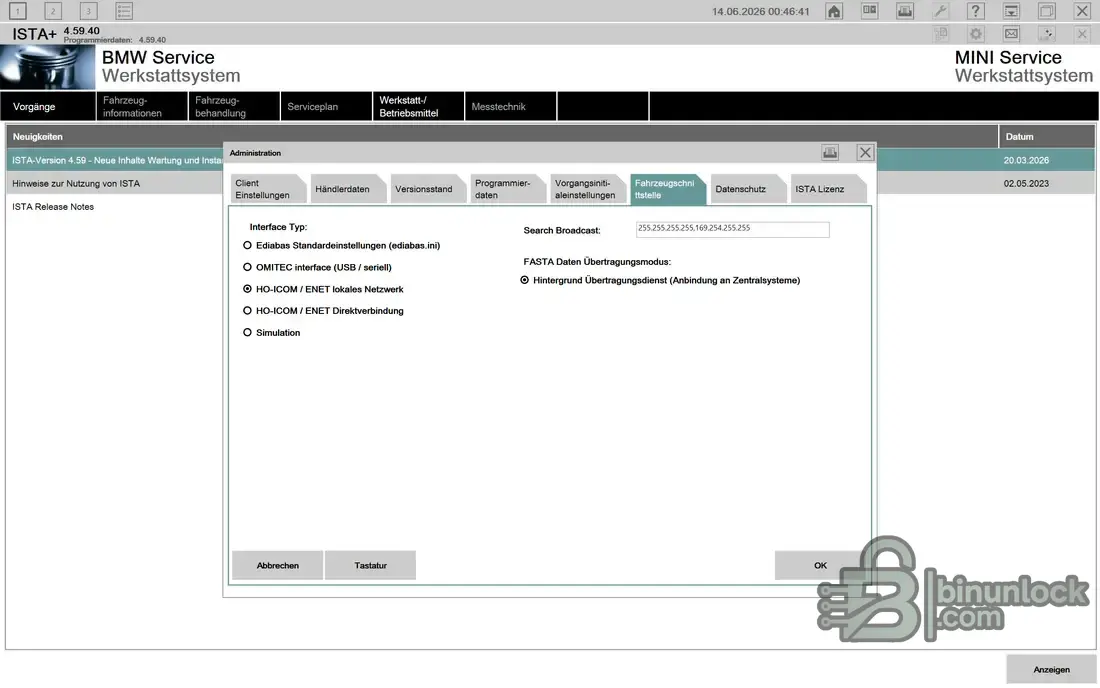Open operation slot 1 in the toolbar
The height and width of the screenshot is (688, 1100).
[x=18, y=11]
